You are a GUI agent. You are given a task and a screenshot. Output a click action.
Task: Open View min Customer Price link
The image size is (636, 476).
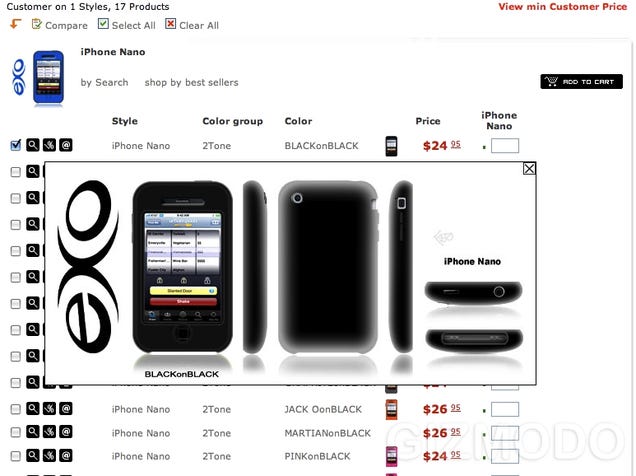563,6
